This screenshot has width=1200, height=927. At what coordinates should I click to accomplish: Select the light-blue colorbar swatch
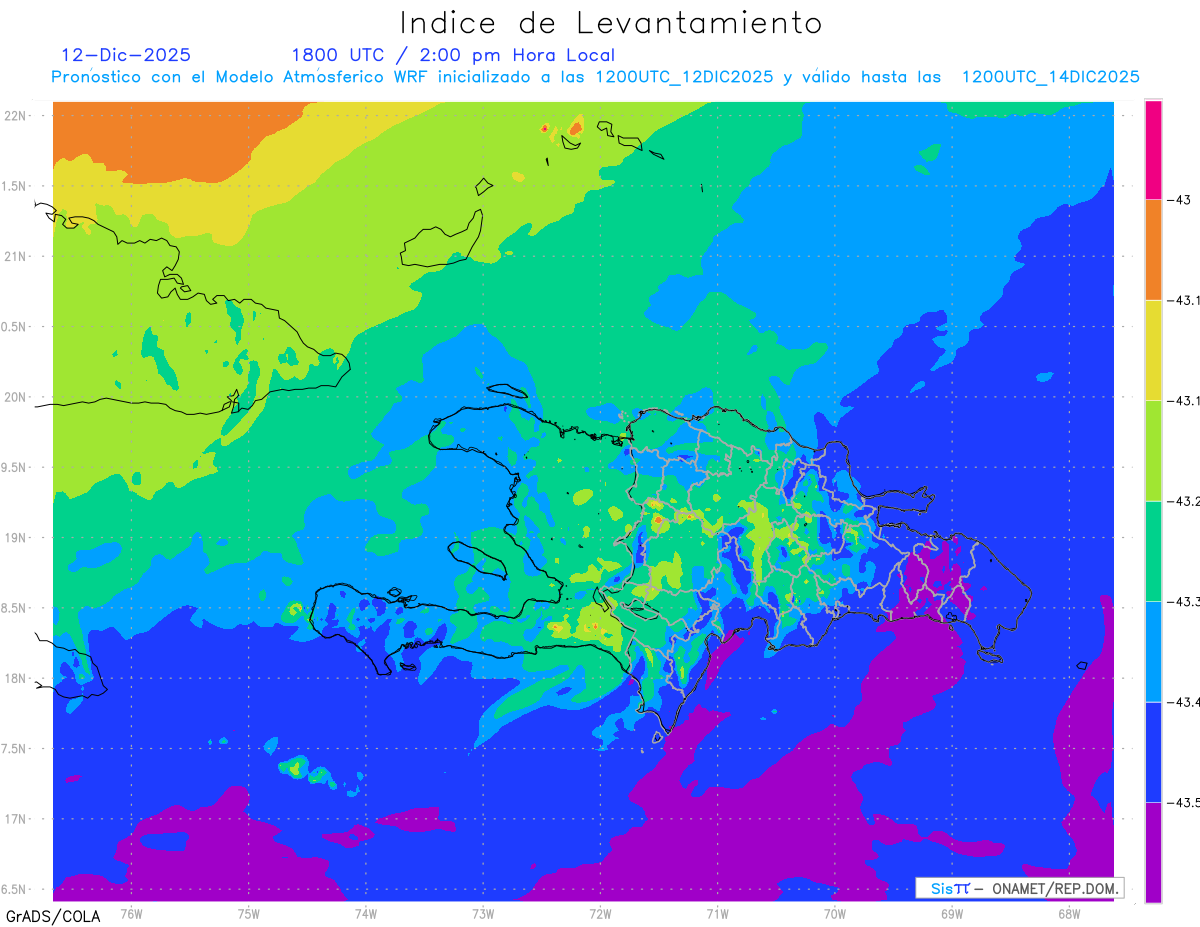pos(1153,651)
